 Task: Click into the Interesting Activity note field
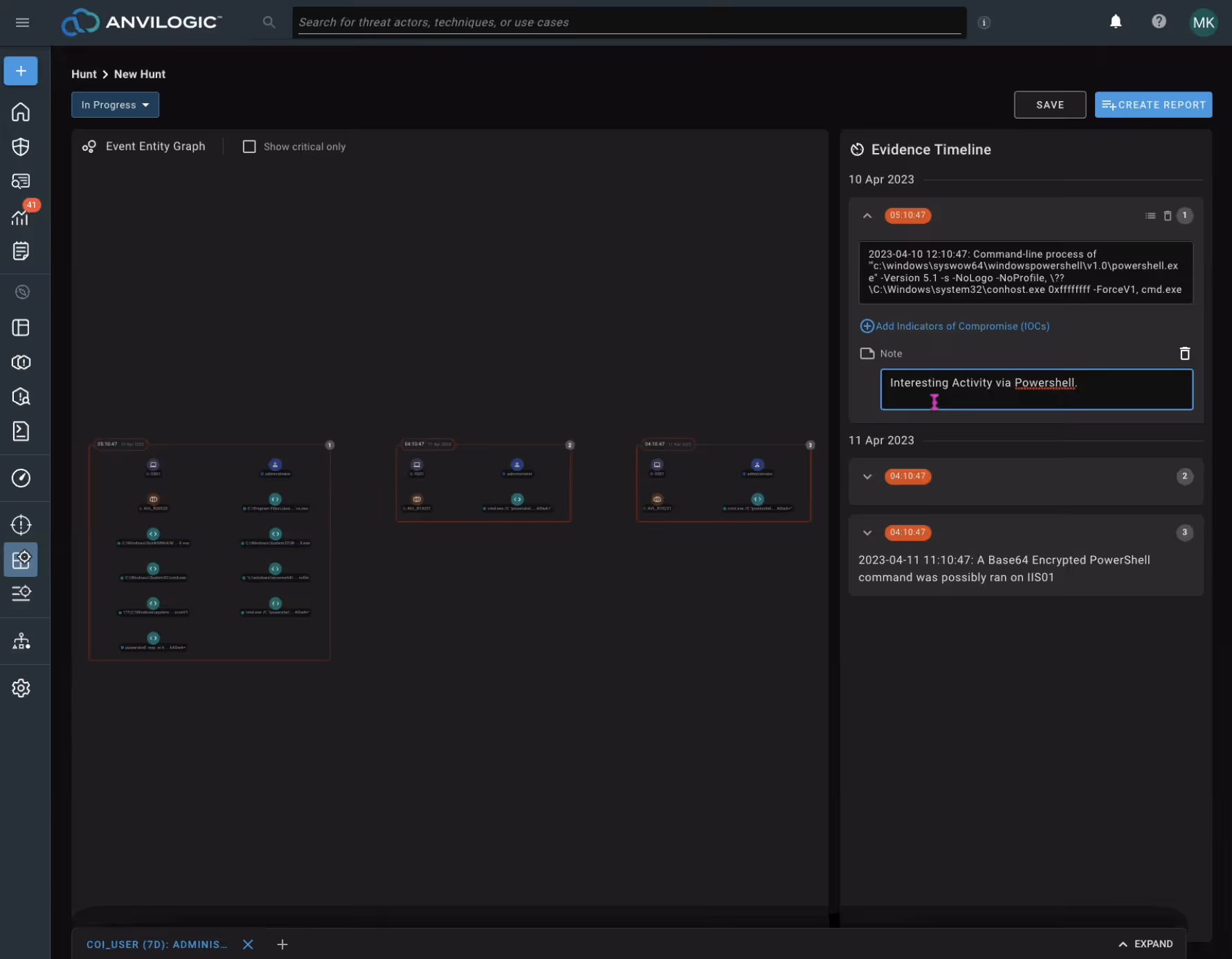click(x=1036, y=389)
